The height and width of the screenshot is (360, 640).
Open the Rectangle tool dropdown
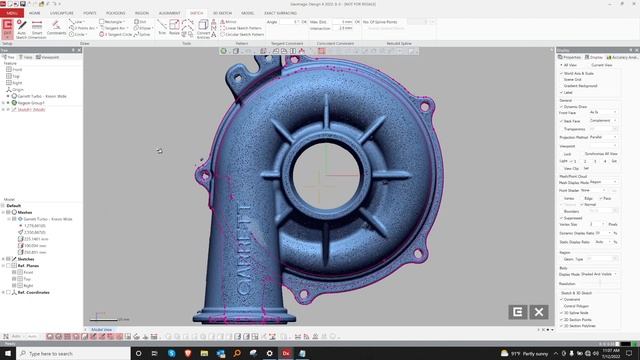click(x=123, y=22)
